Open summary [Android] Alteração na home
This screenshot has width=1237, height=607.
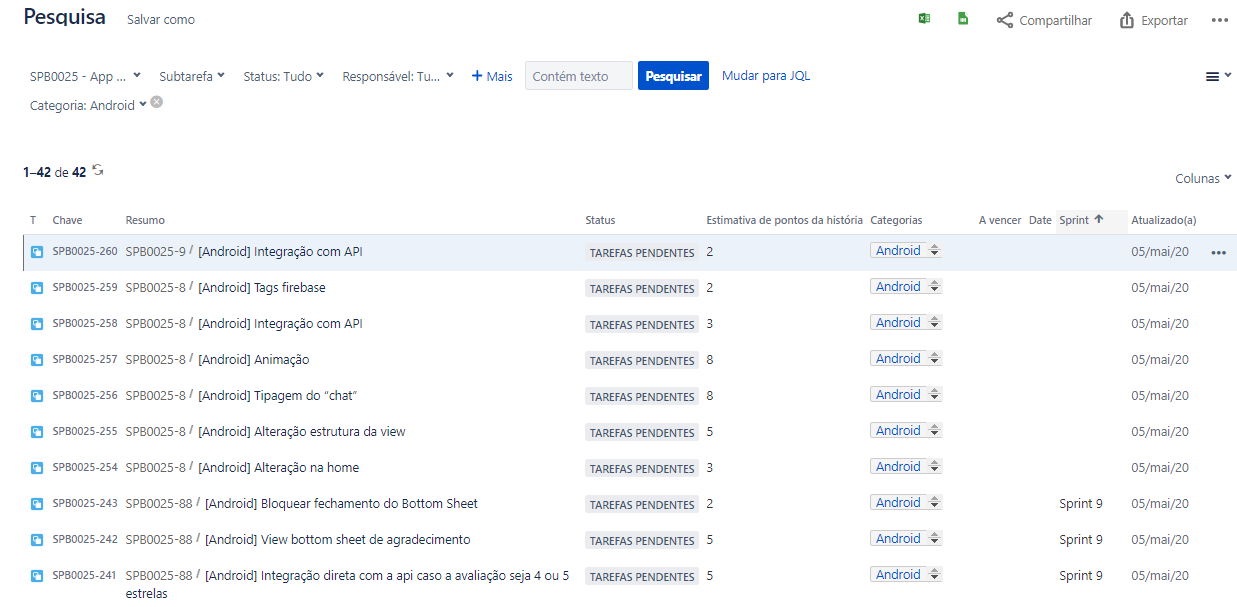[x=279, y=468]
